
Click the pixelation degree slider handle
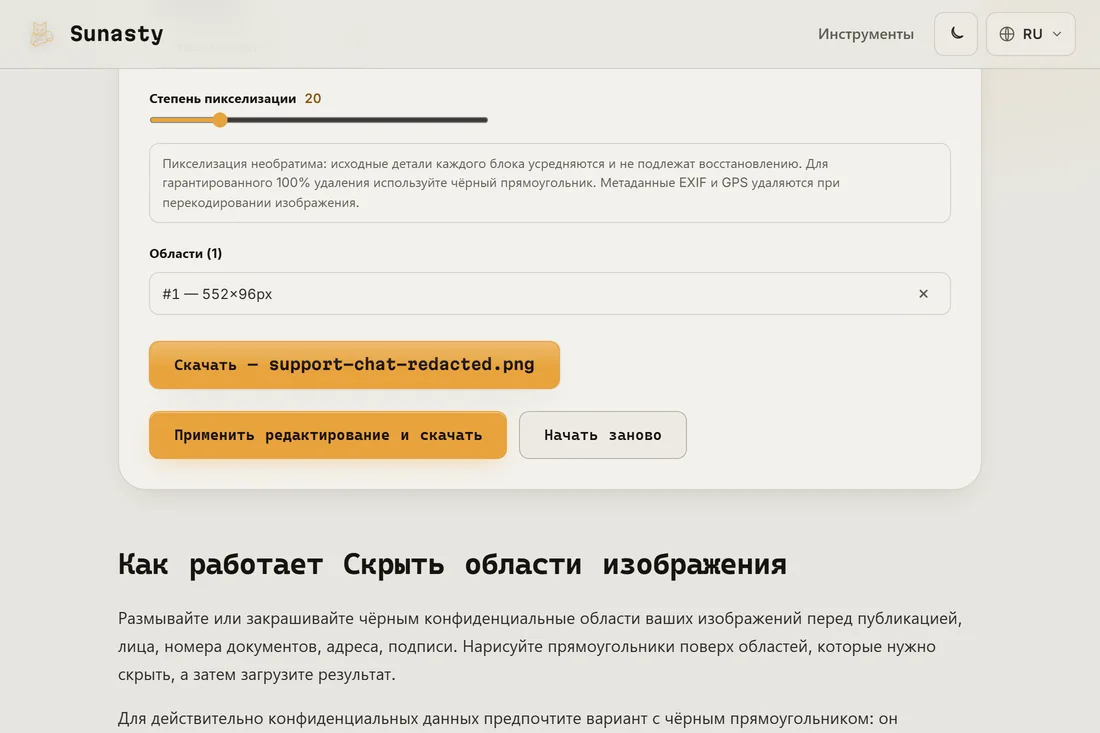click(x=220, y=120)
